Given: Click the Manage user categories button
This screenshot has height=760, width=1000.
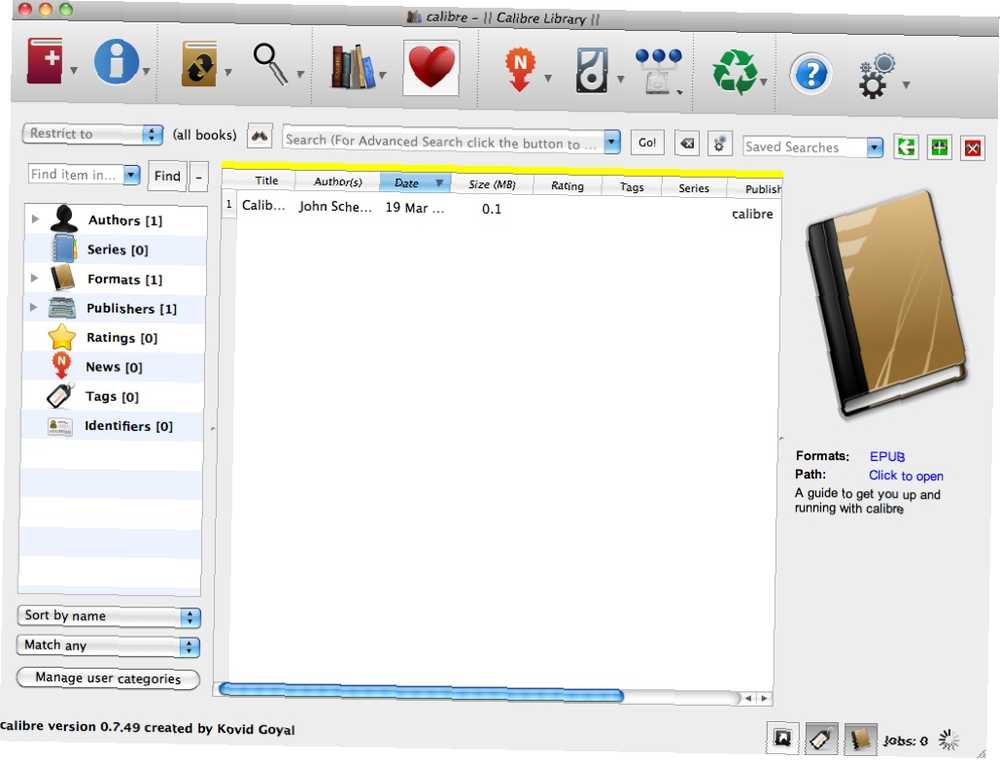Looking at the screenshot, I should tap(108, 678).
